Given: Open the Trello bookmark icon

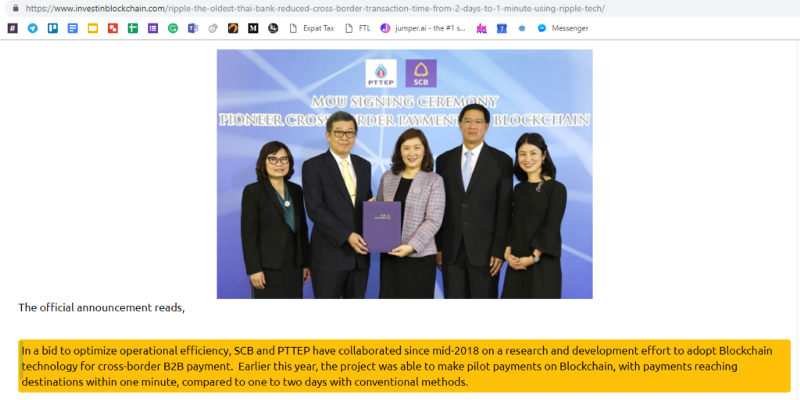Looking at the screenshot, I should [53, 29].
